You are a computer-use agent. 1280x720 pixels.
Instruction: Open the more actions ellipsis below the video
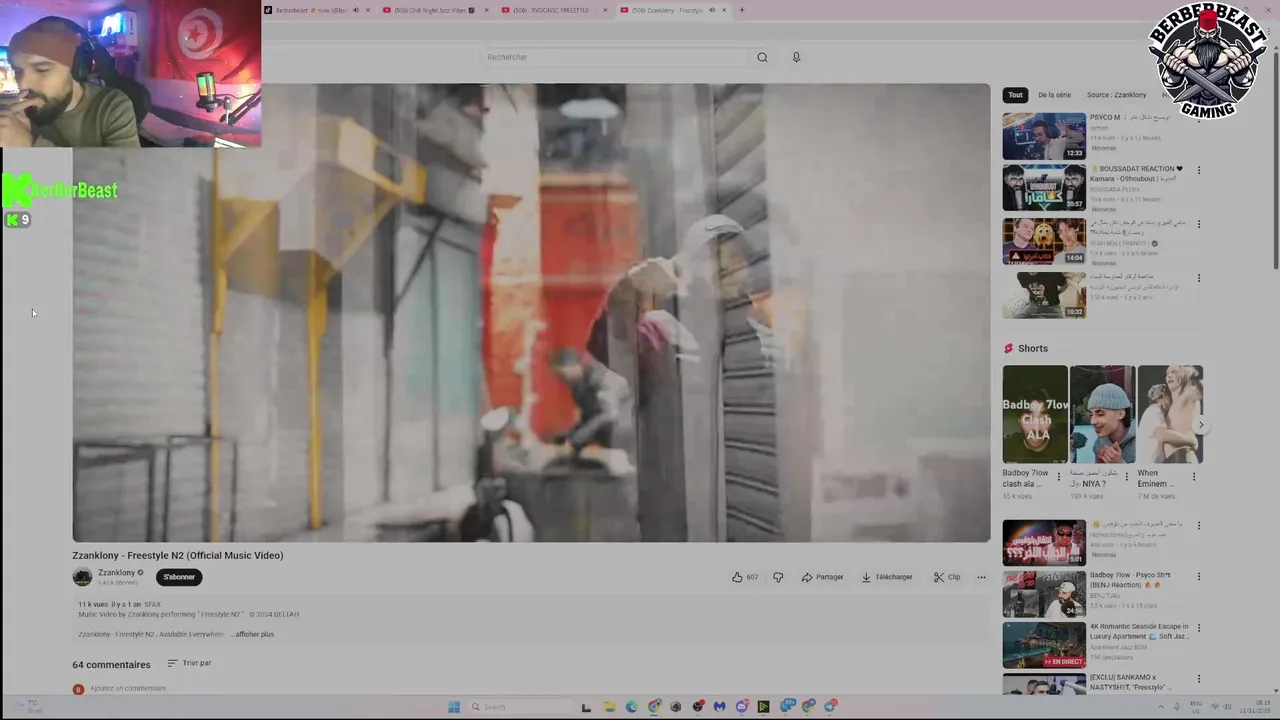(x=981, y=577)
